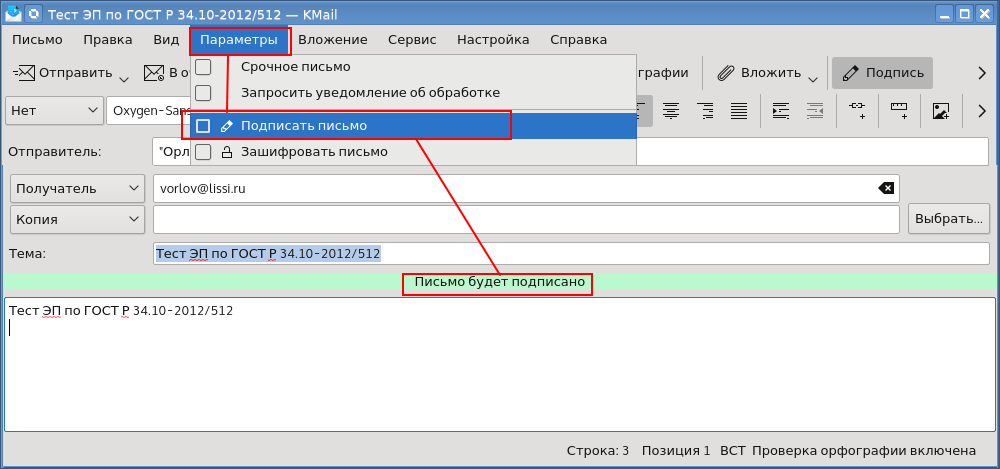Viewport: 1000px width, 469px height.
Task: Open the Вид menu
Action: tap(166, 40)
